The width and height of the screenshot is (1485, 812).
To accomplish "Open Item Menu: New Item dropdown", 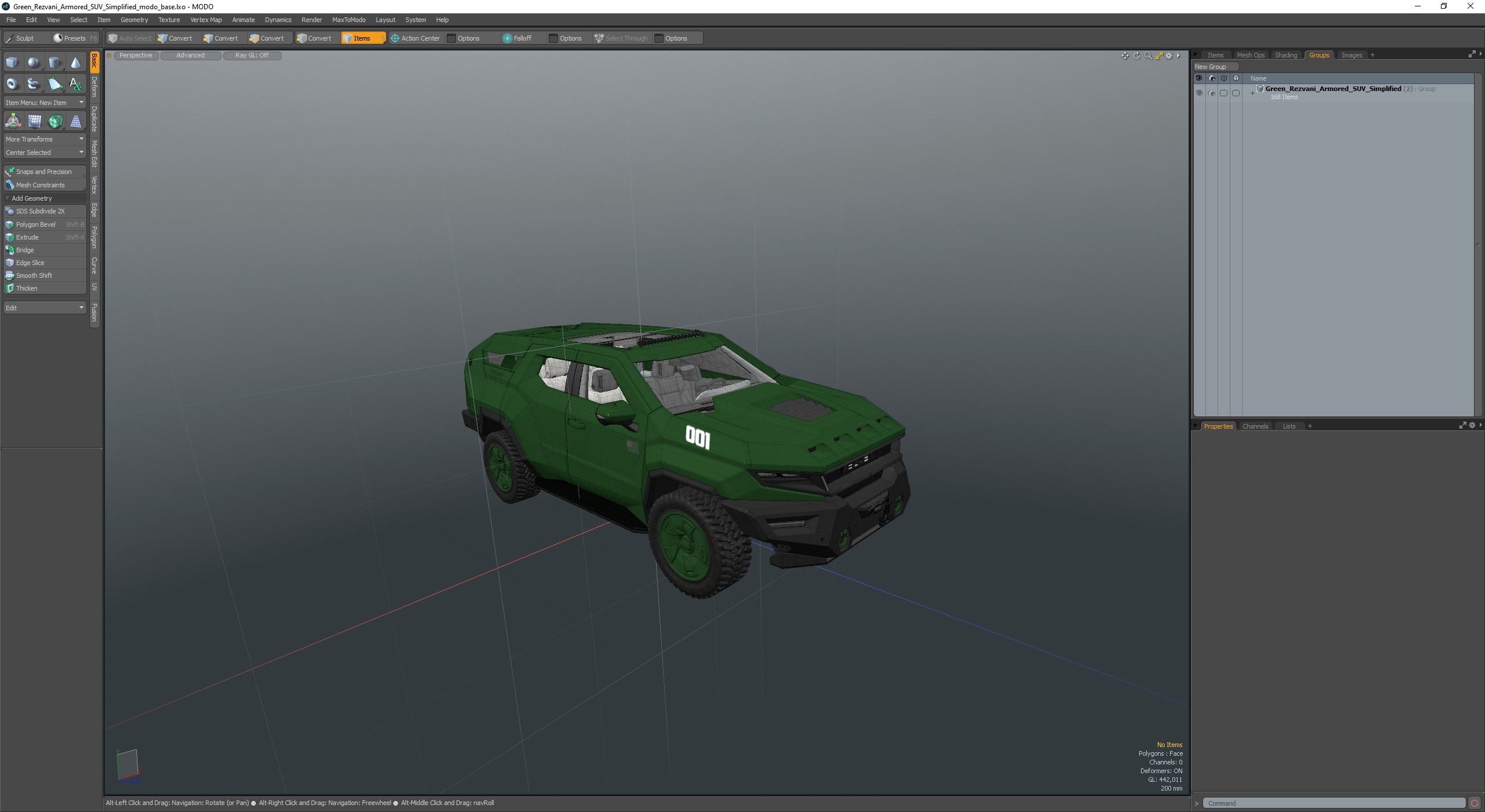I will (45, 103).
